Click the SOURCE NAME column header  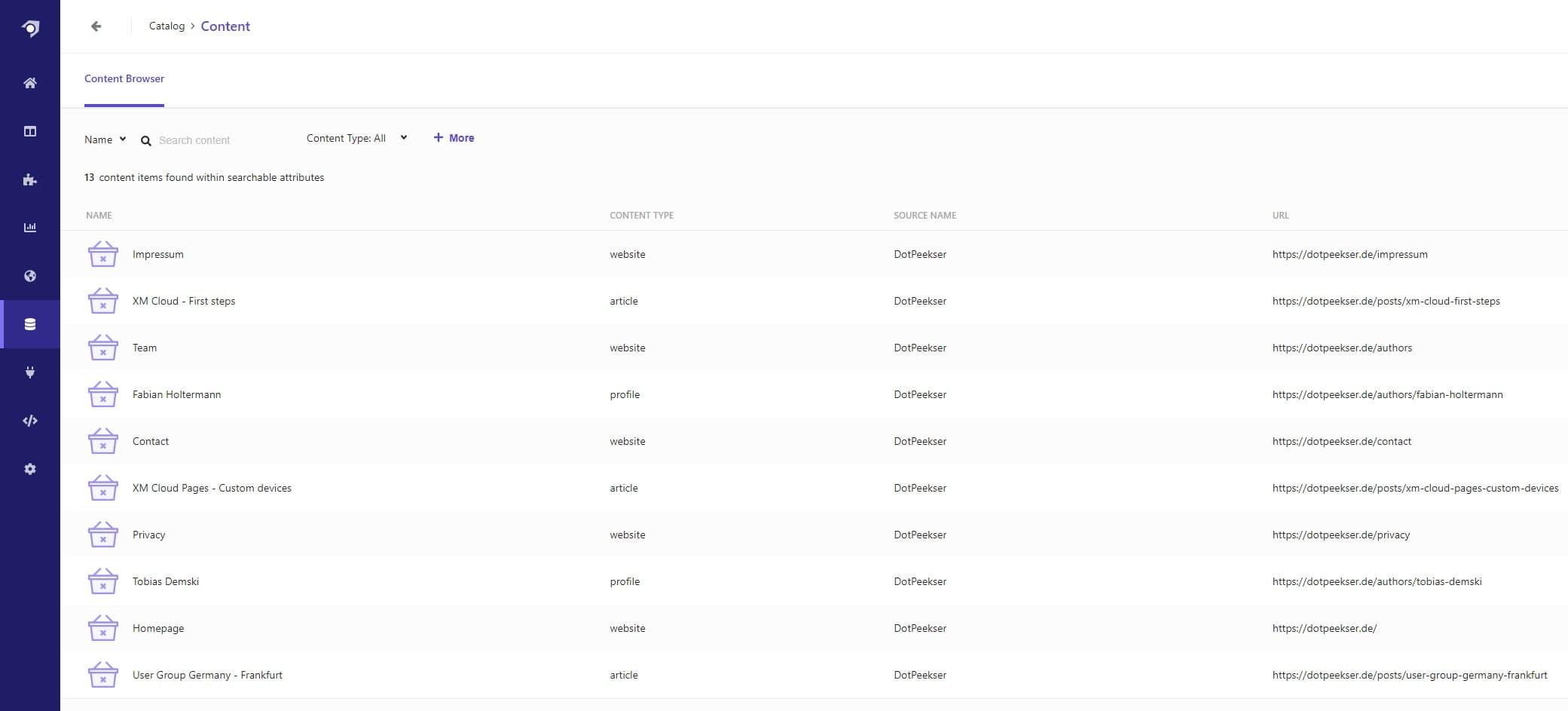pos(925,216)
